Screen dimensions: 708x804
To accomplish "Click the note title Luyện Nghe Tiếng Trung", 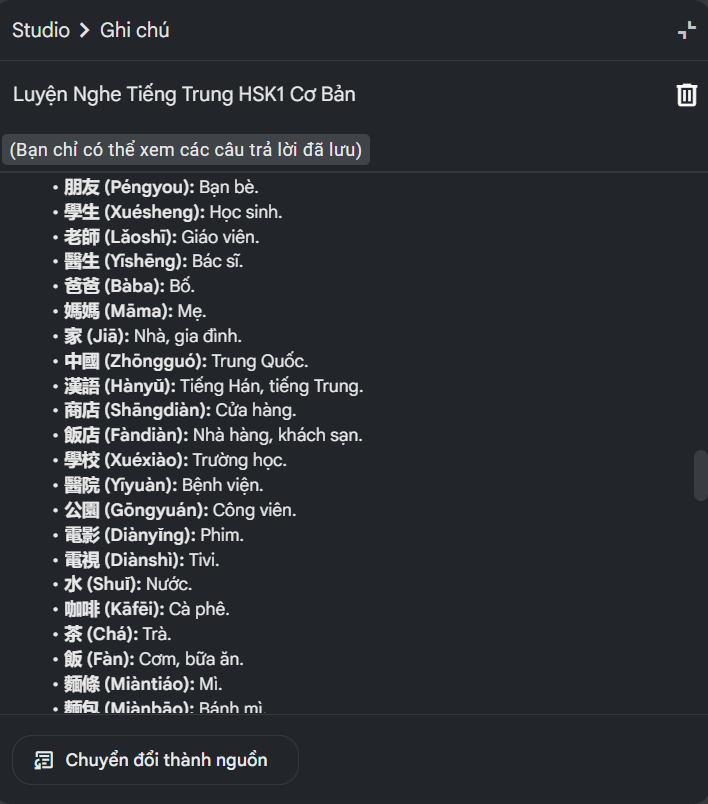I will coord(184,94).
